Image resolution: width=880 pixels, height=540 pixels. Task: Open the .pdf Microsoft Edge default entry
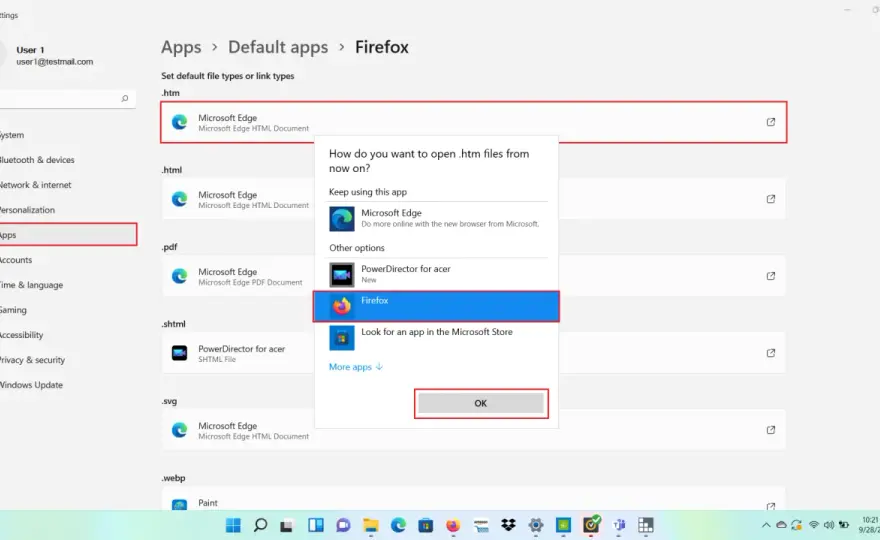(x=474, y=276)
